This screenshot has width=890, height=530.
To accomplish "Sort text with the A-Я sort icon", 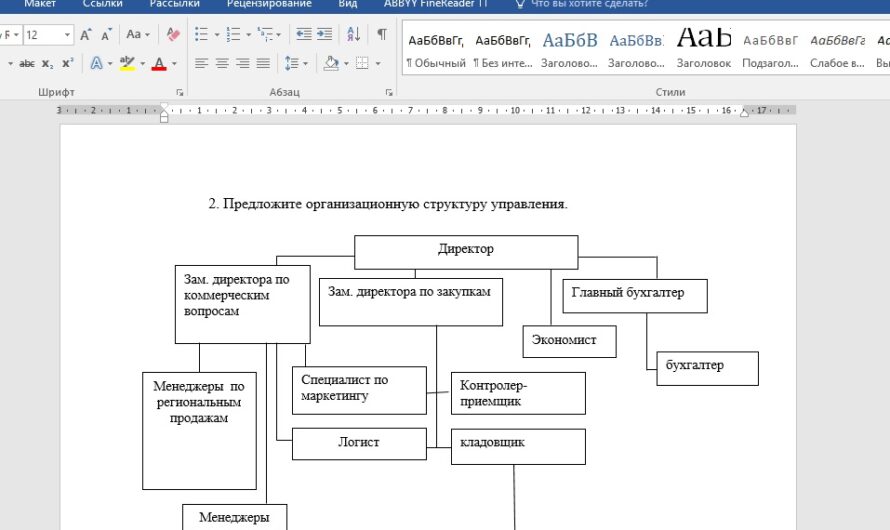I will (353, 35).
